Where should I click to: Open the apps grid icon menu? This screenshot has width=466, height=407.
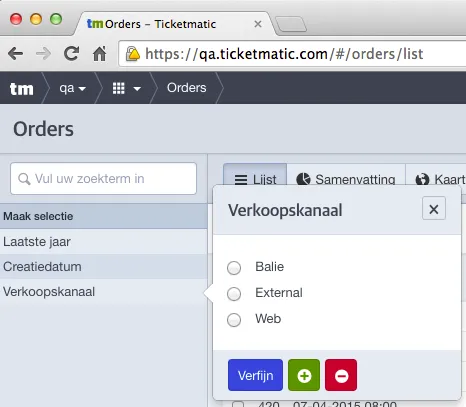(126, 88)
